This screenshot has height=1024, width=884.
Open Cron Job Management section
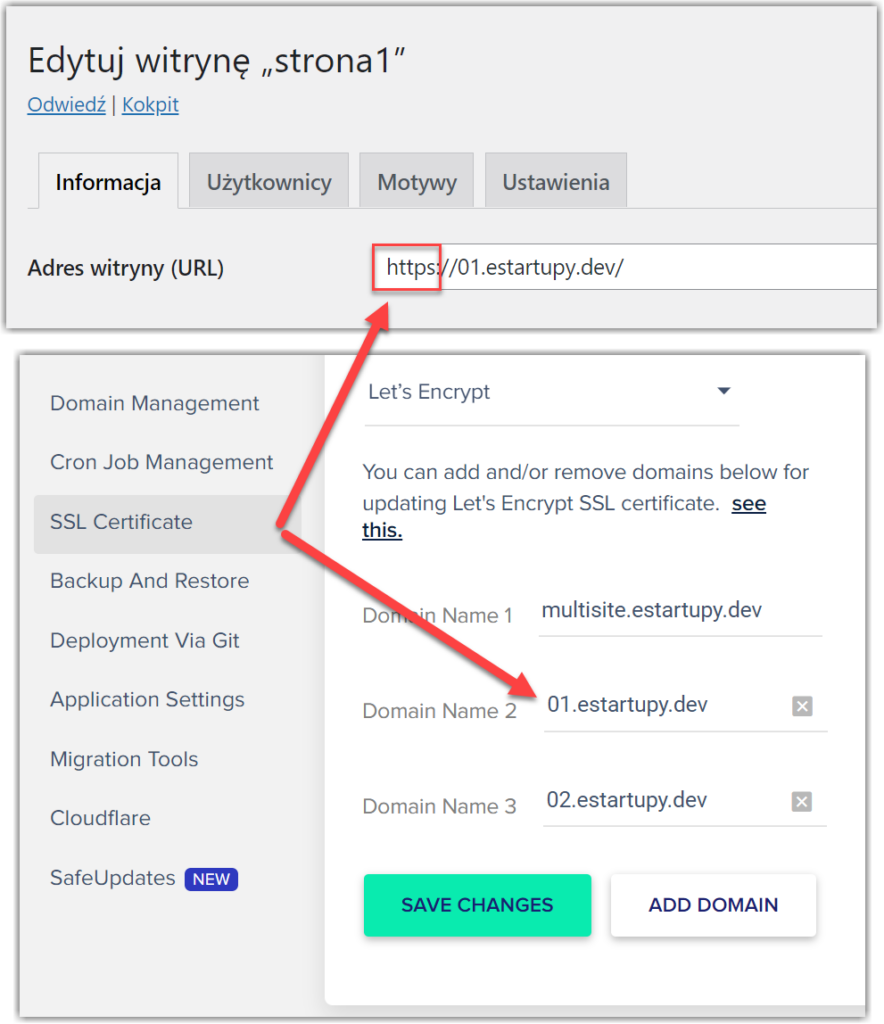[x=161, y=462]
